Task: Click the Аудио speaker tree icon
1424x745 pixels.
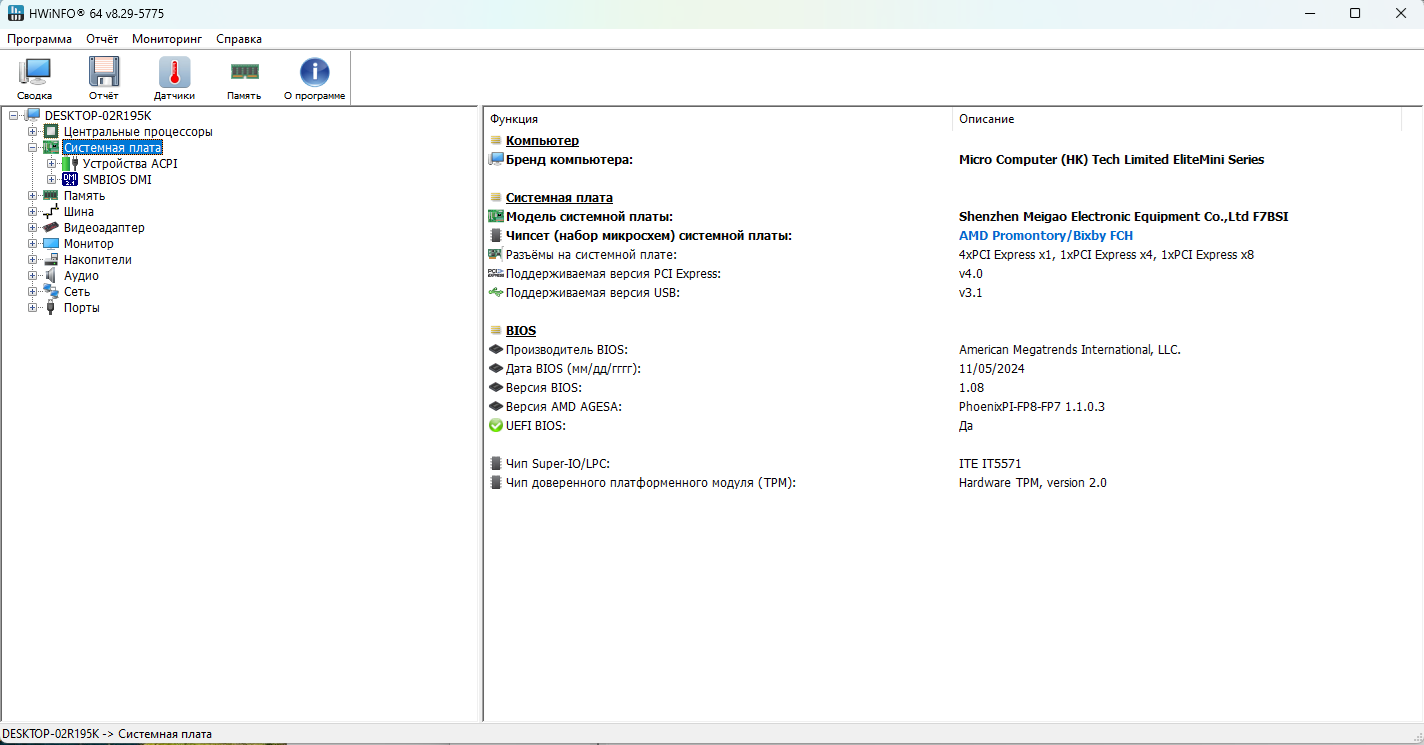Action: click(x=51, y=276)
